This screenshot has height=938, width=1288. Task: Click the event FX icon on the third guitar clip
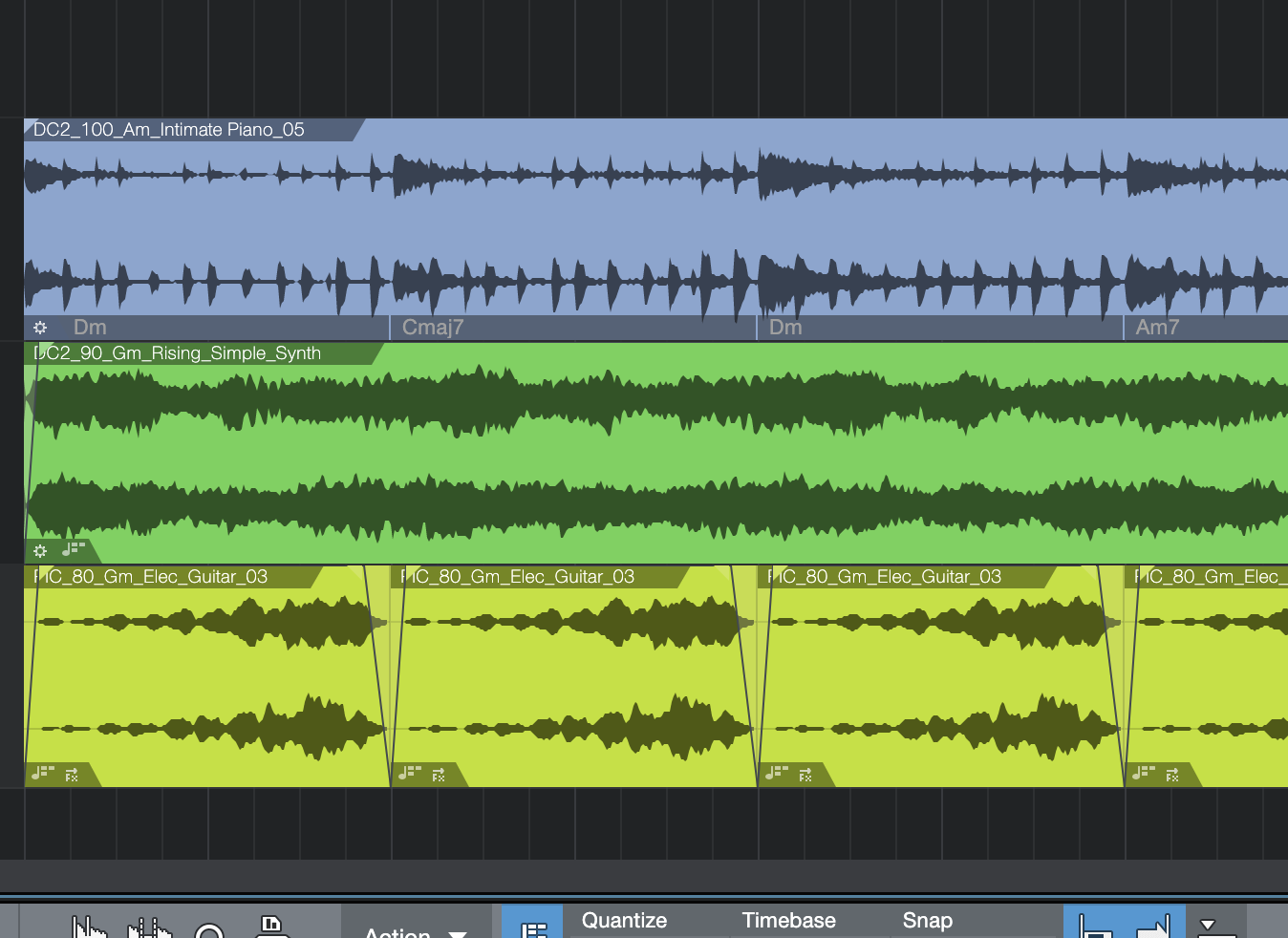(805, 775)
